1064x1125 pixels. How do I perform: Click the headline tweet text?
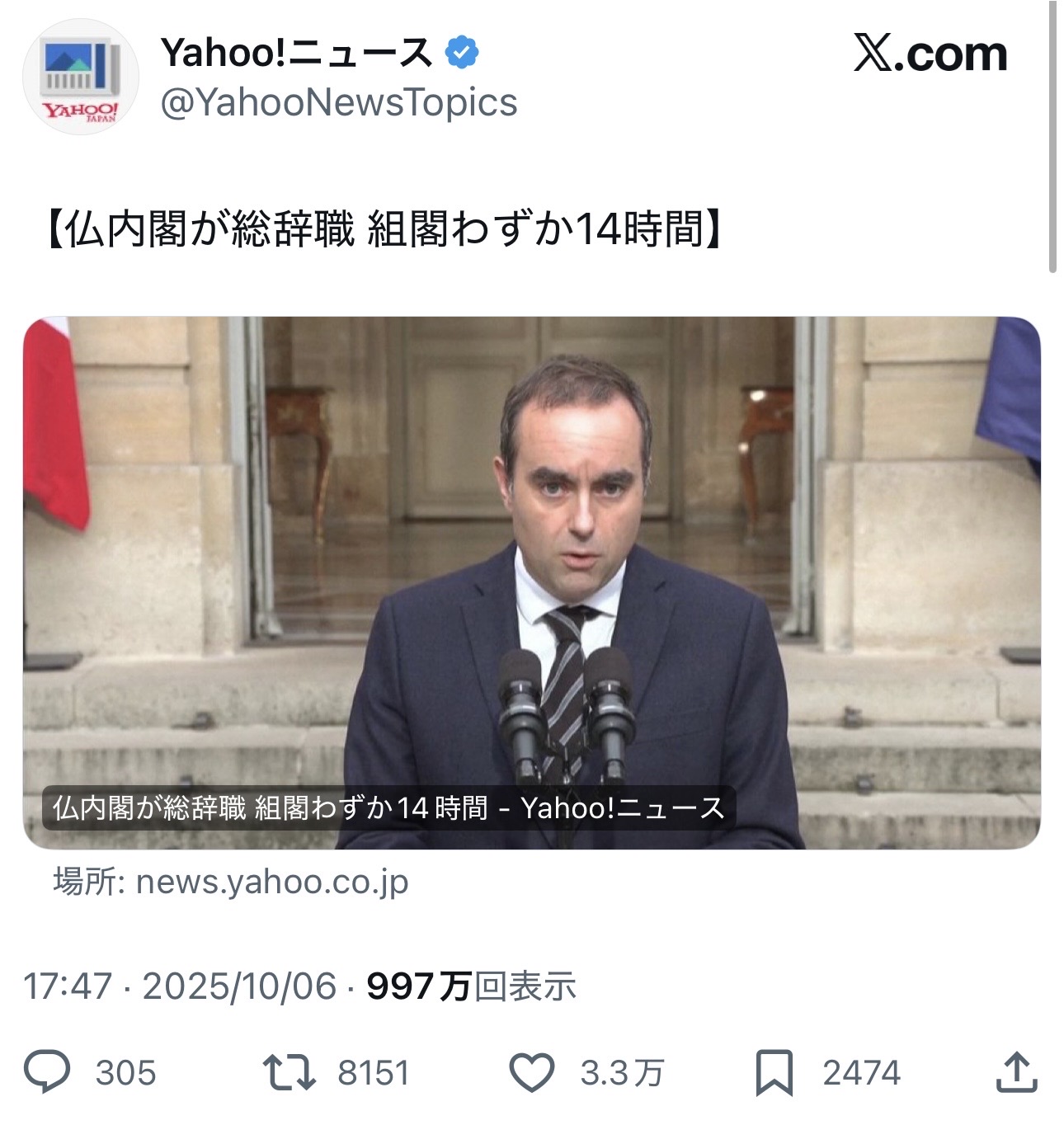point(384,228)
